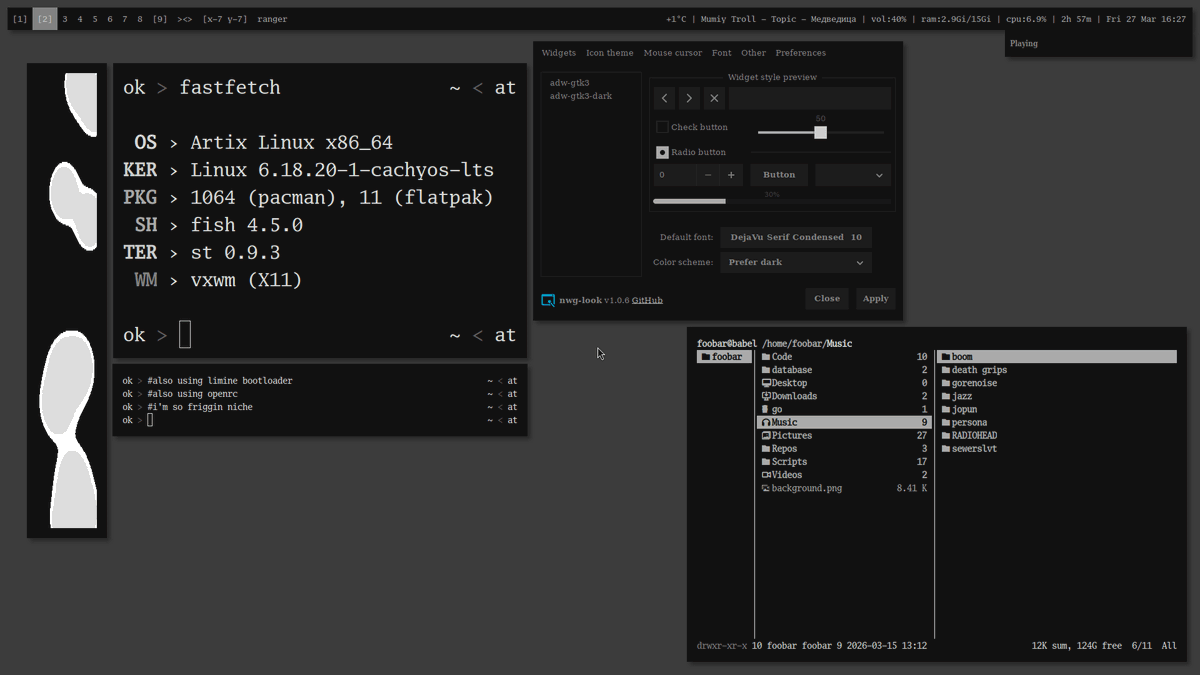Image resolution: width=1200 pixels, height=675 pixels.
Task: Click the Music headphones icon in ranger
Action: [766, 423]
